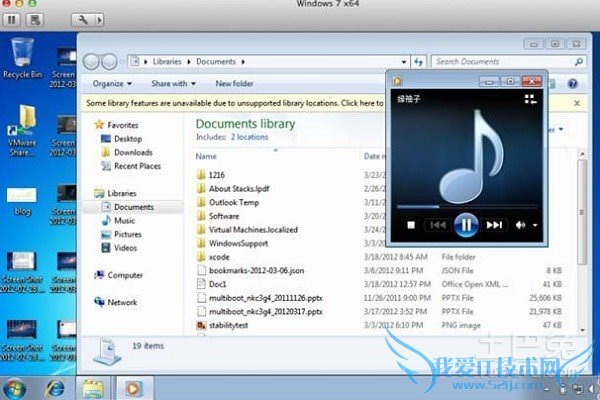This screenshot has height=400, width=600.
Task: Click the media player seek bar
Action: pyautogui.click(x=466, y=207)
